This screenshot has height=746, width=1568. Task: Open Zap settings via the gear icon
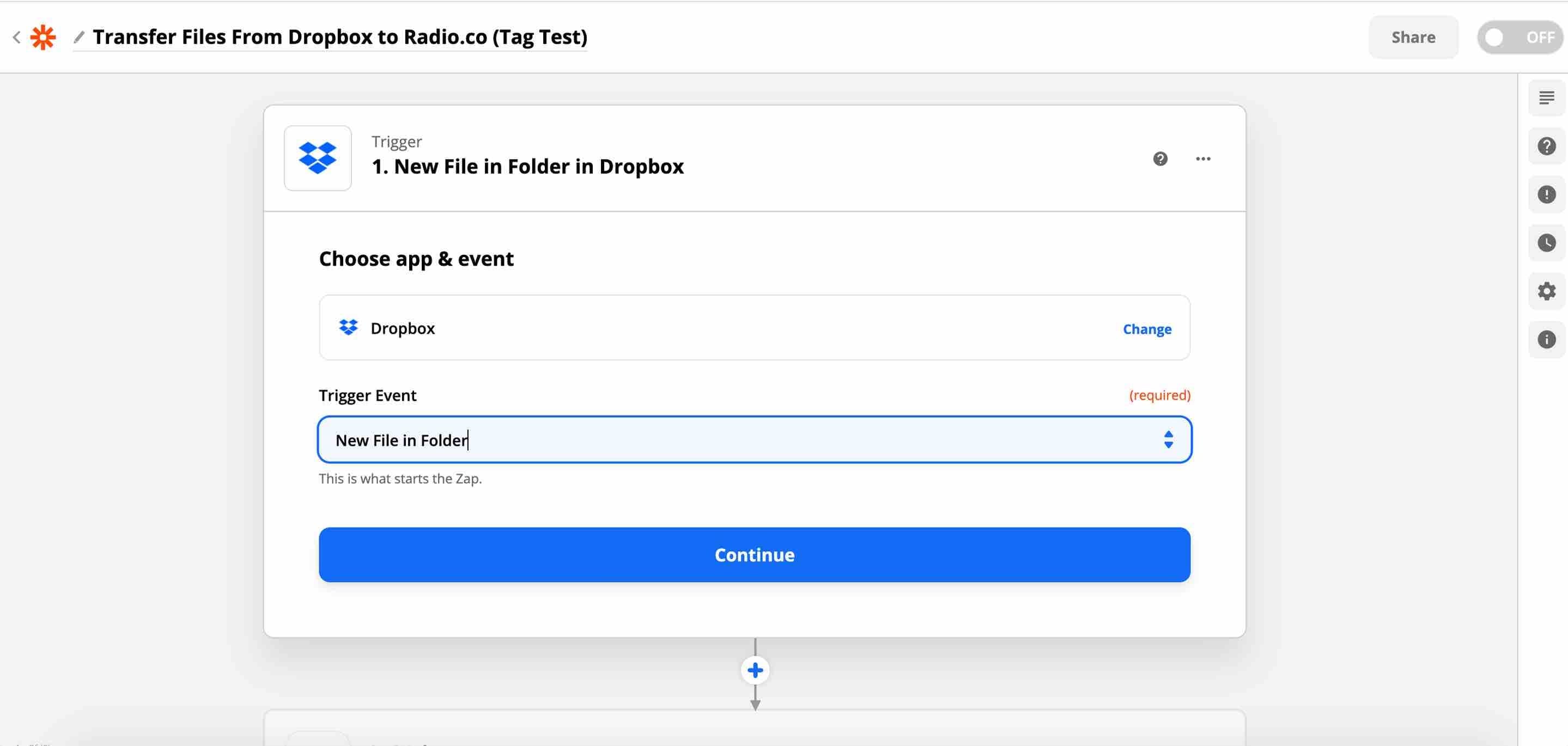pos(1546,291)
